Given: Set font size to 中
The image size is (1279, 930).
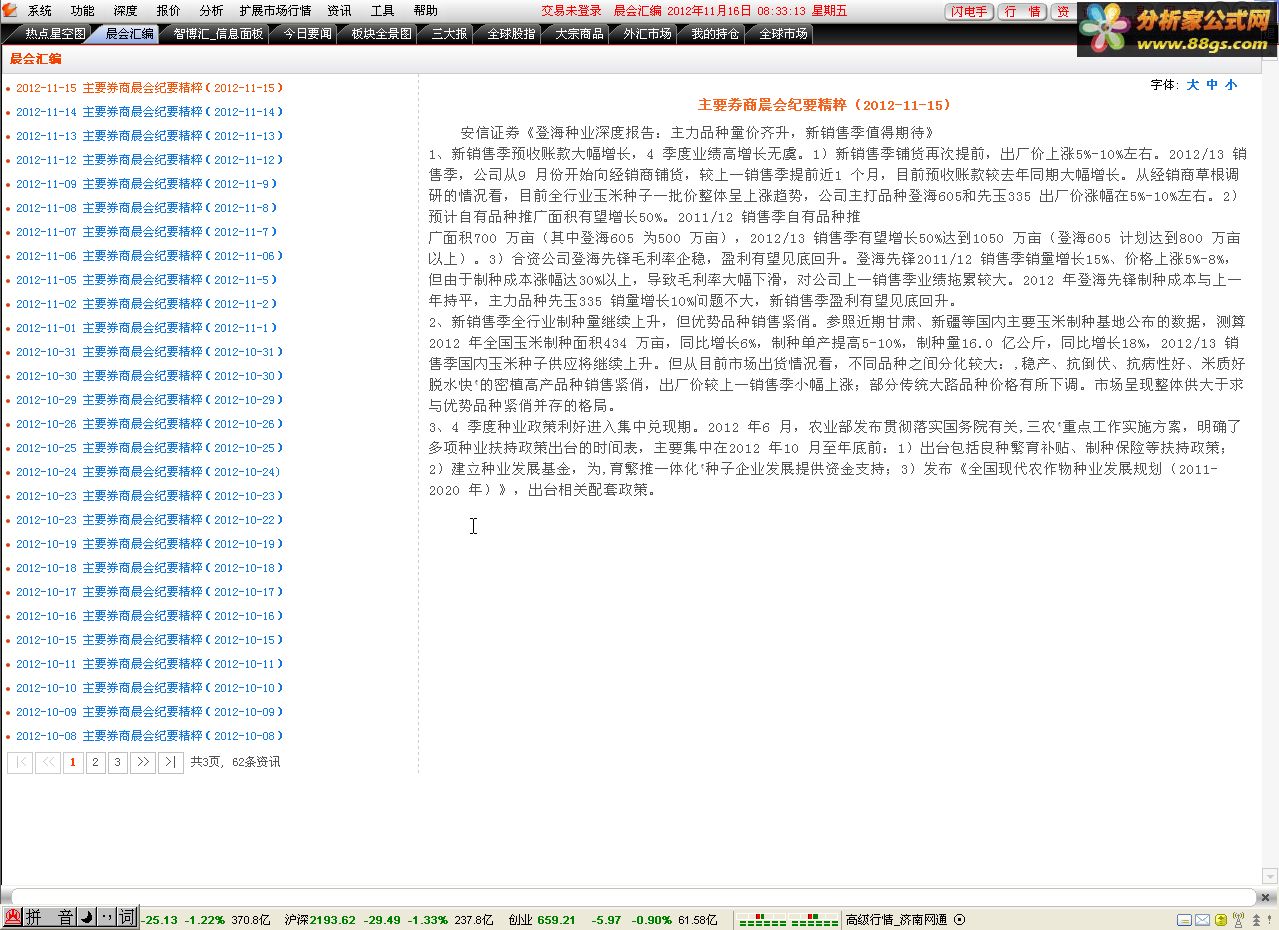Looking at the screenshot, I should point(1212,85).
